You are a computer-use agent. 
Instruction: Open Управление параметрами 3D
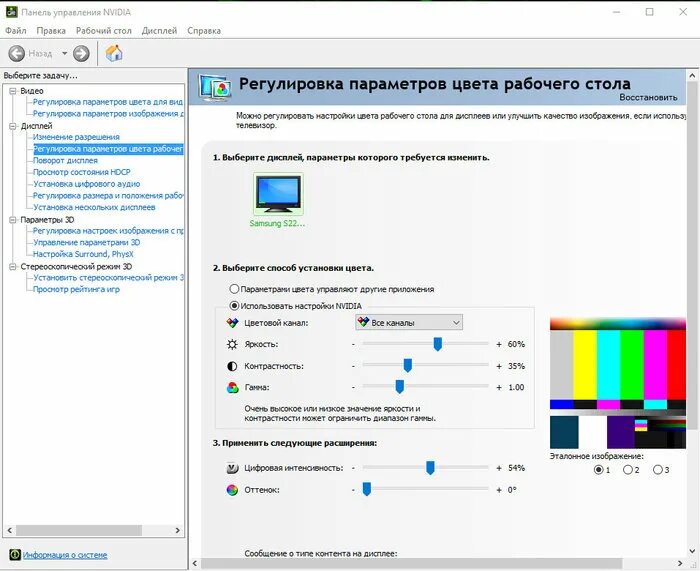click(87, 242)
